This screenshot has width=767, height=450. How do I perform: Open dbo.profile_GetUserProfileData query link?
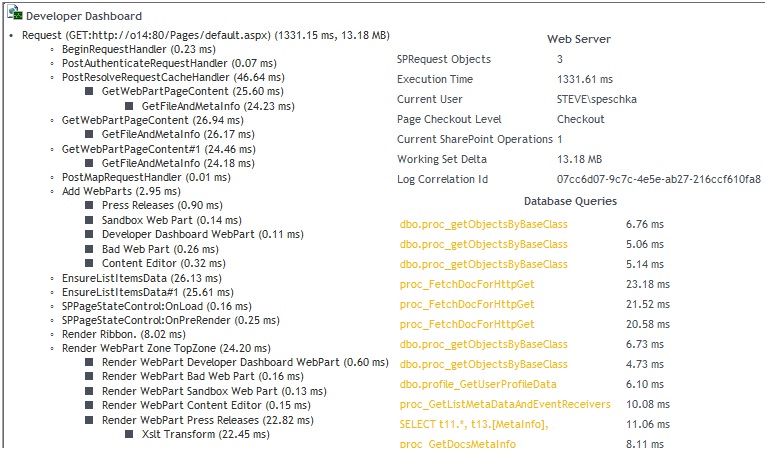tap(478, 384)
